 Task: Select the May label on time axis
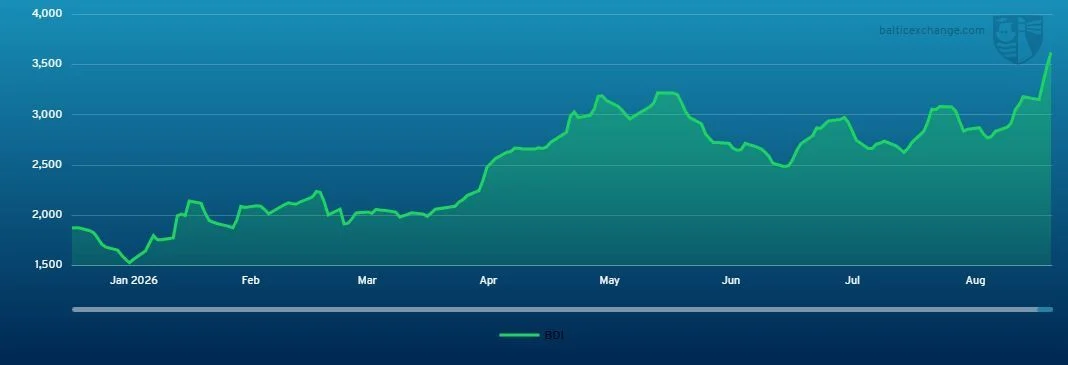[x=610, y=281]
